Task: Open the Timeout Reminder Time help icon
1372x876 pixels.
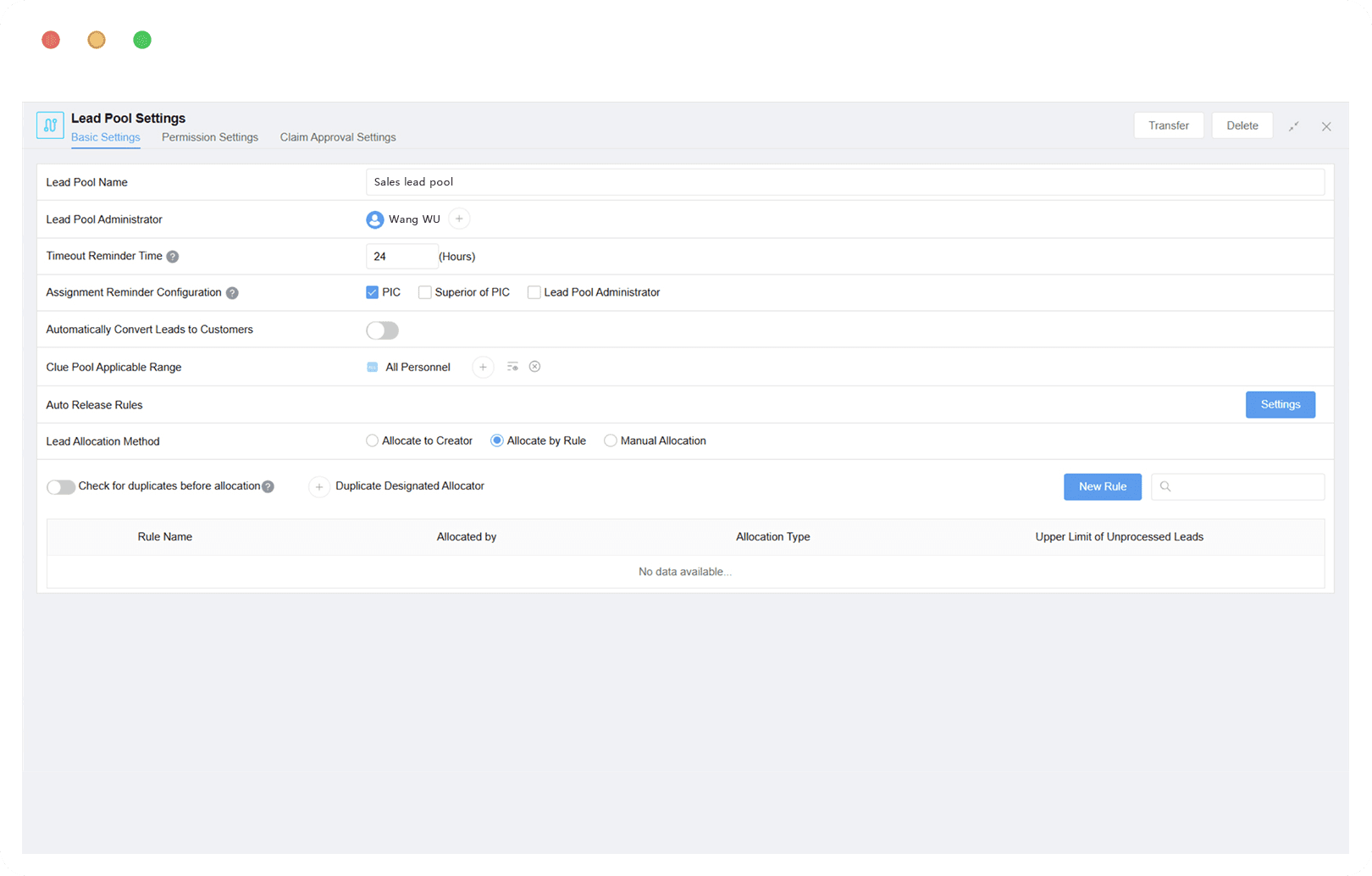Action: (x=173, y=257)
